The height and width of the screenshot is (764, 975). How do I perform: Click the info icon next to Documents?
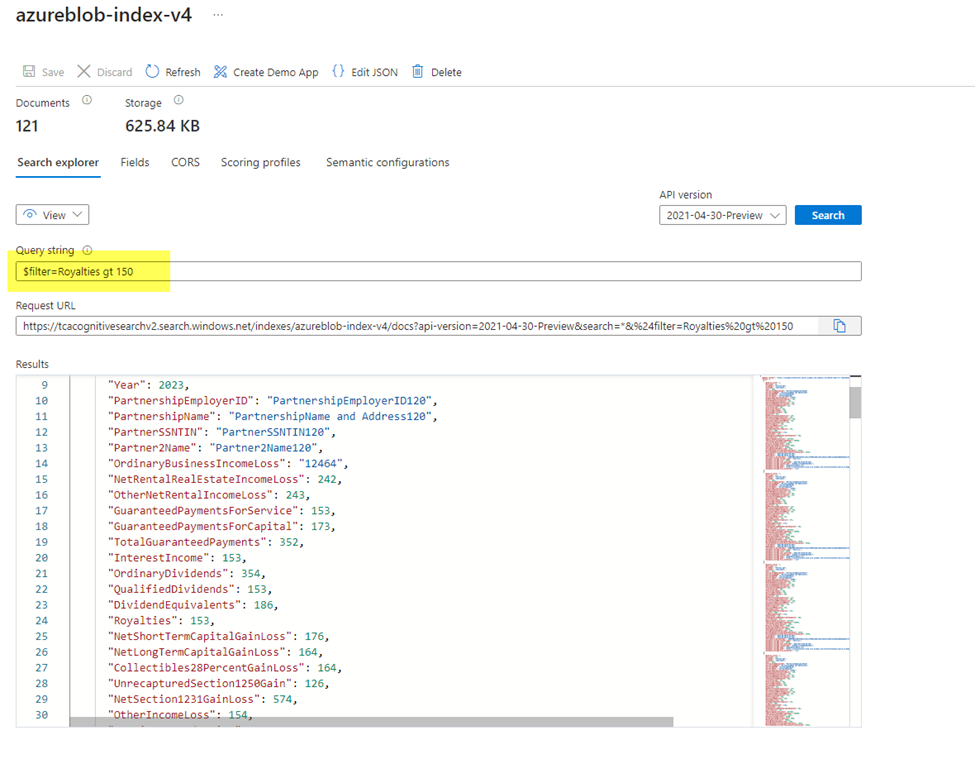[85, 100]
